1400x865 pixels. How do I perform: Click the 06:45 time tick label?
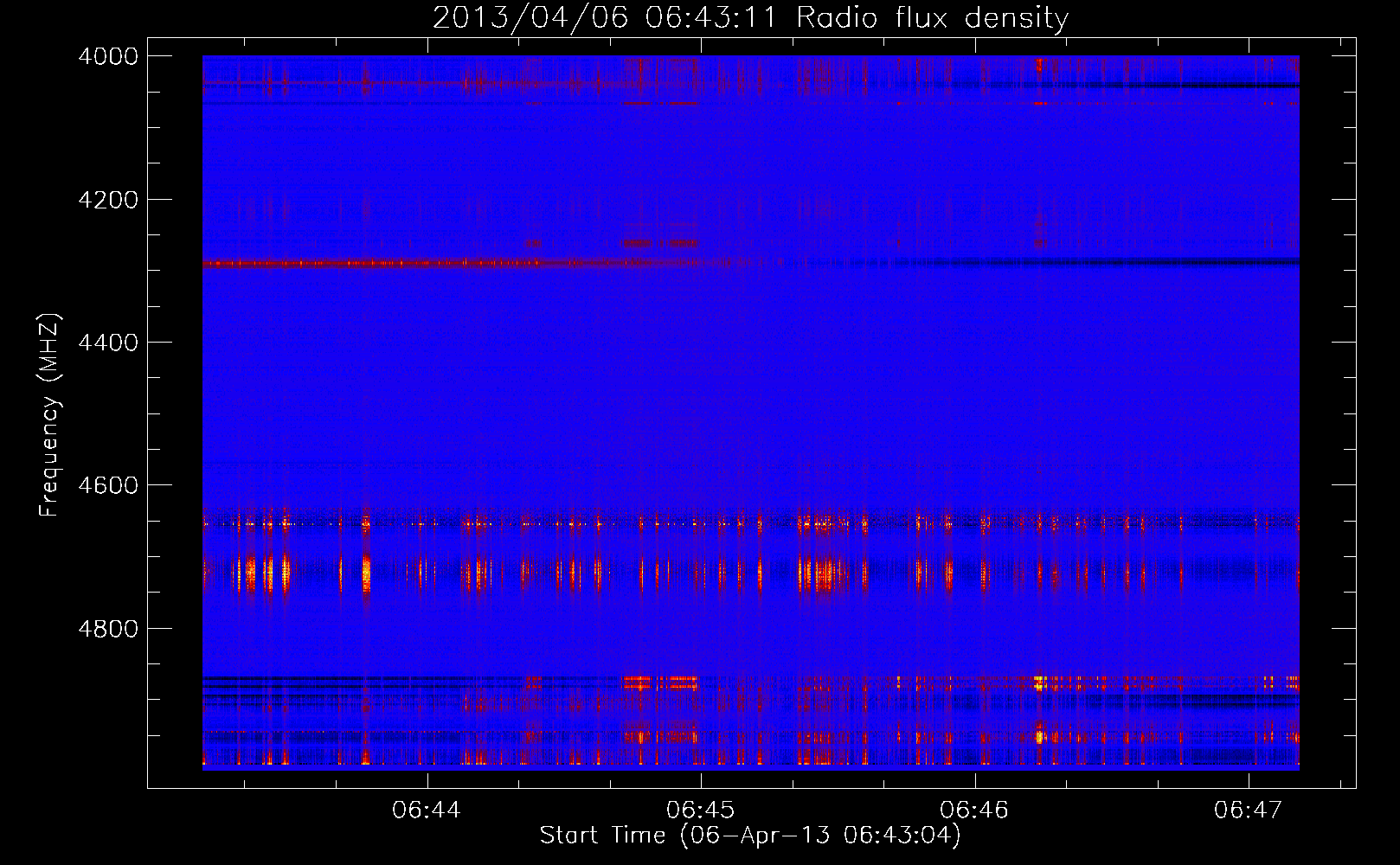point(701,810)
